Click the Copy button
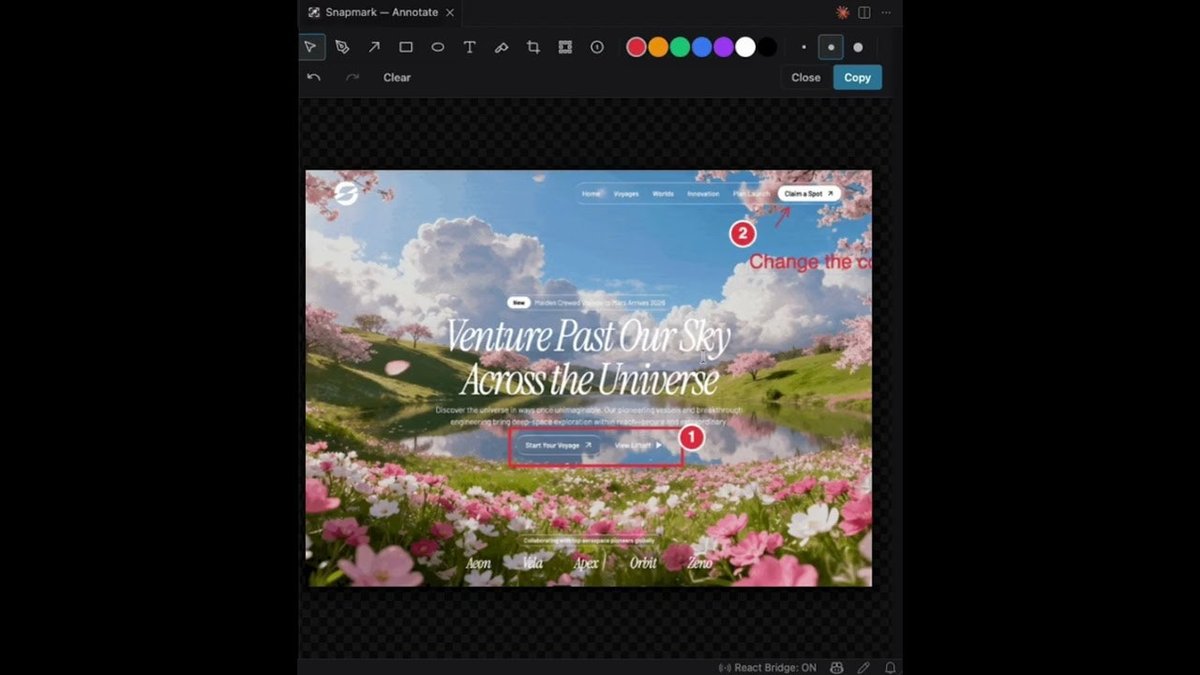The height and width of the screenshot is (675, 1200). click(857, 77)
